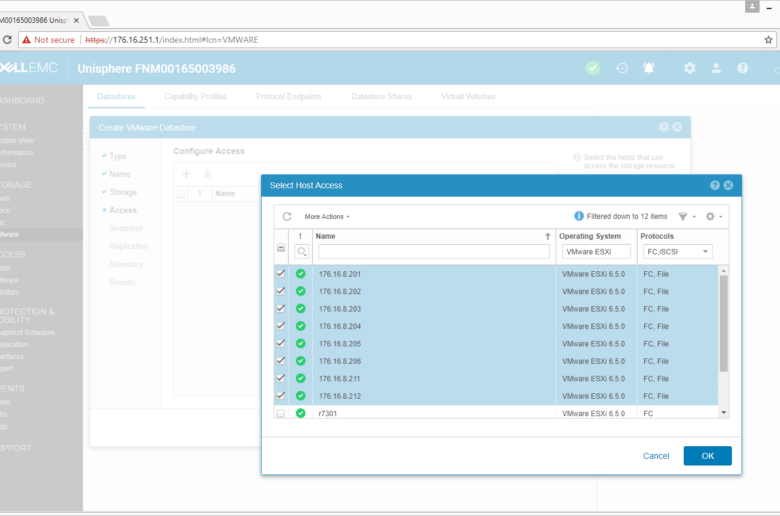Select the r7301 host name
The image size is (780, 516).
click(328, 413)
